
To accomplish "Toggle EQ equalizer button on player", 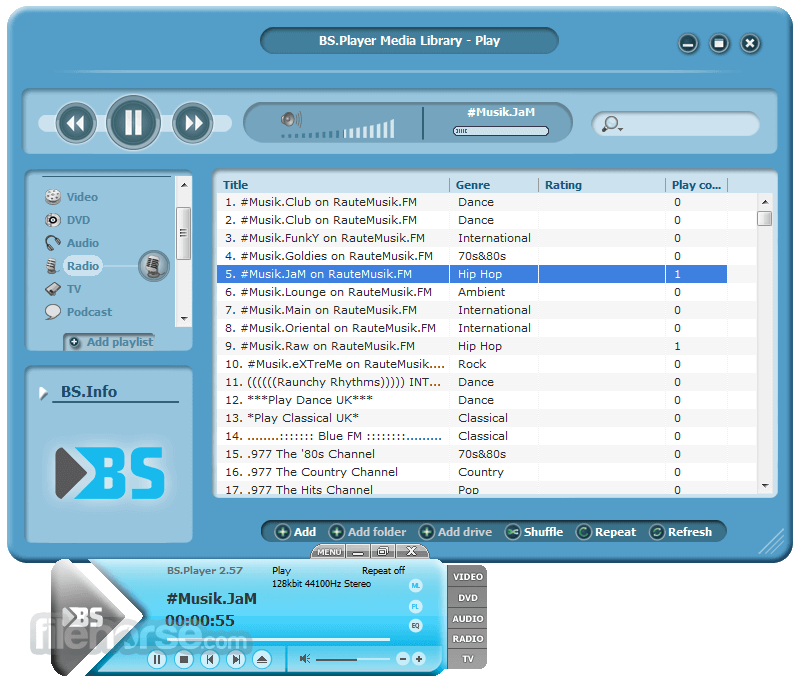I will (x=416, y=625).
